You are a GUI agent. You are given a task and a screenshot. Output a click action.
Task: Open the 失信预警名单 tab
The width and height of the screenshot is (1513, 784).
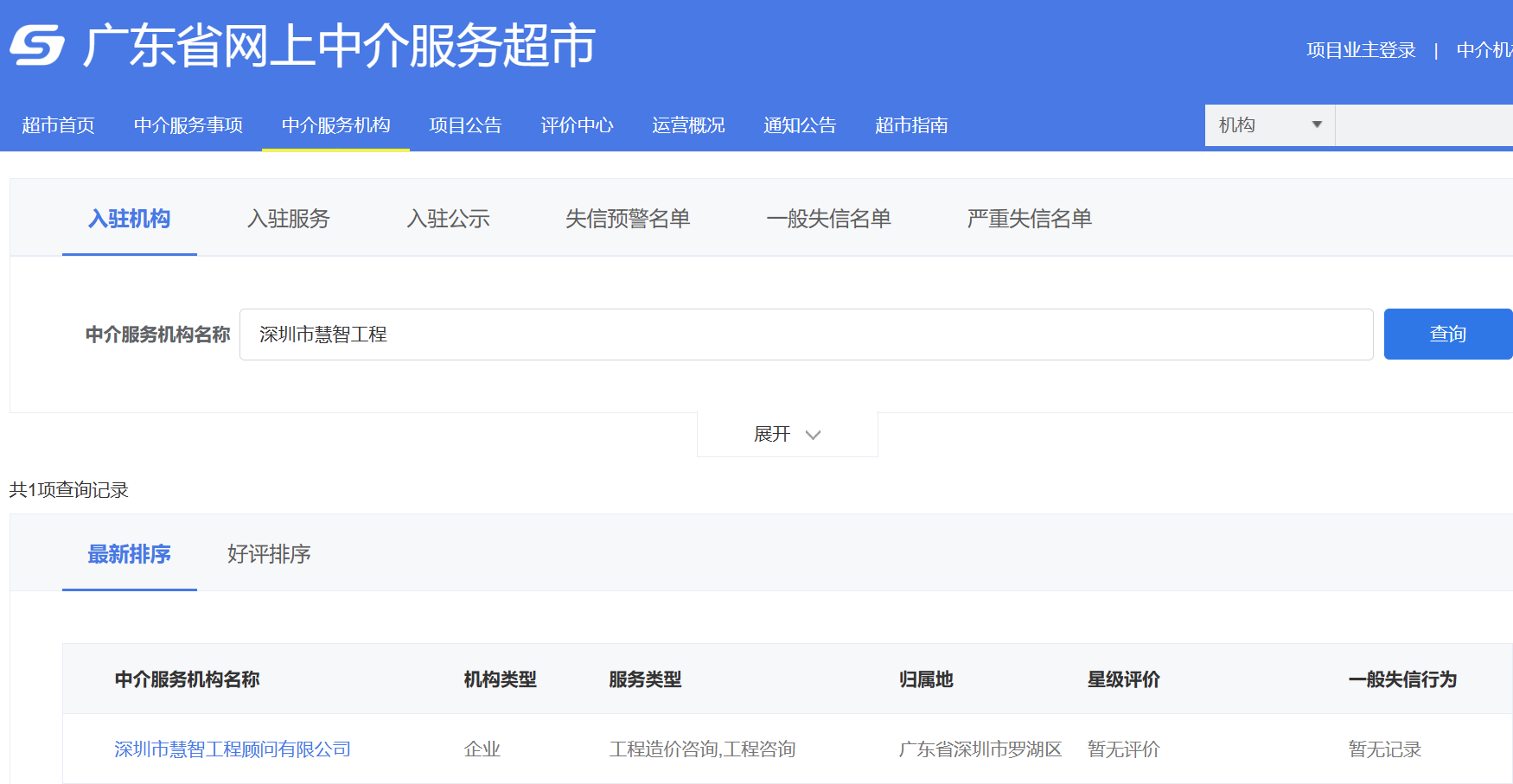click(628, 219)
